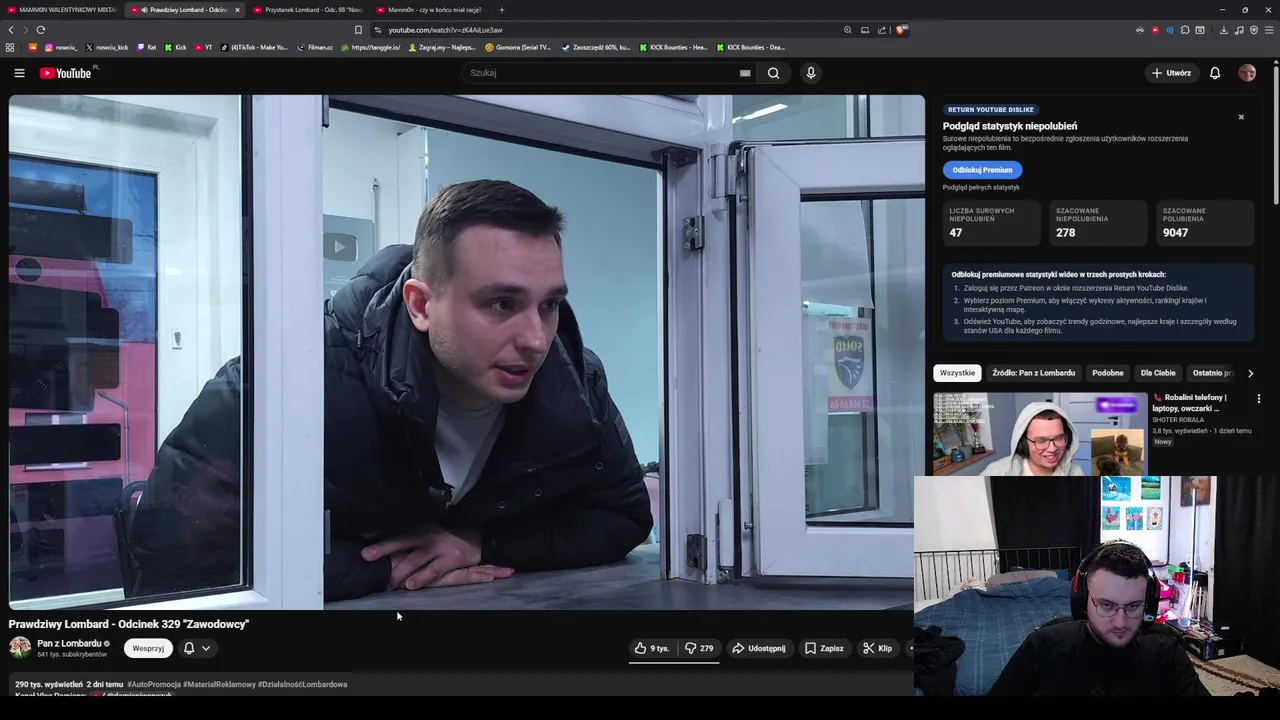The image size is (1280, 720).
Task: Open YouTube notifications bell in header
Action: coord(1215,73)
